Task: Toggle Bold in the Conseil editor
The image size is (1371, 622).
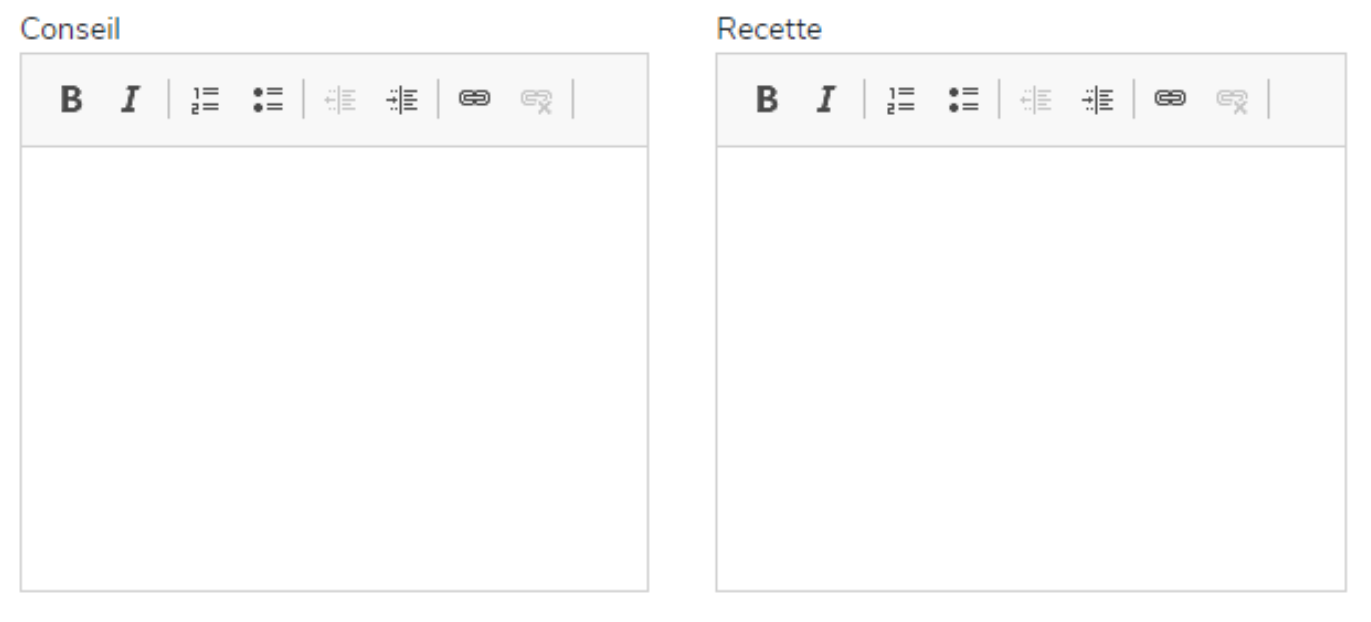Action: click(70, 99)
